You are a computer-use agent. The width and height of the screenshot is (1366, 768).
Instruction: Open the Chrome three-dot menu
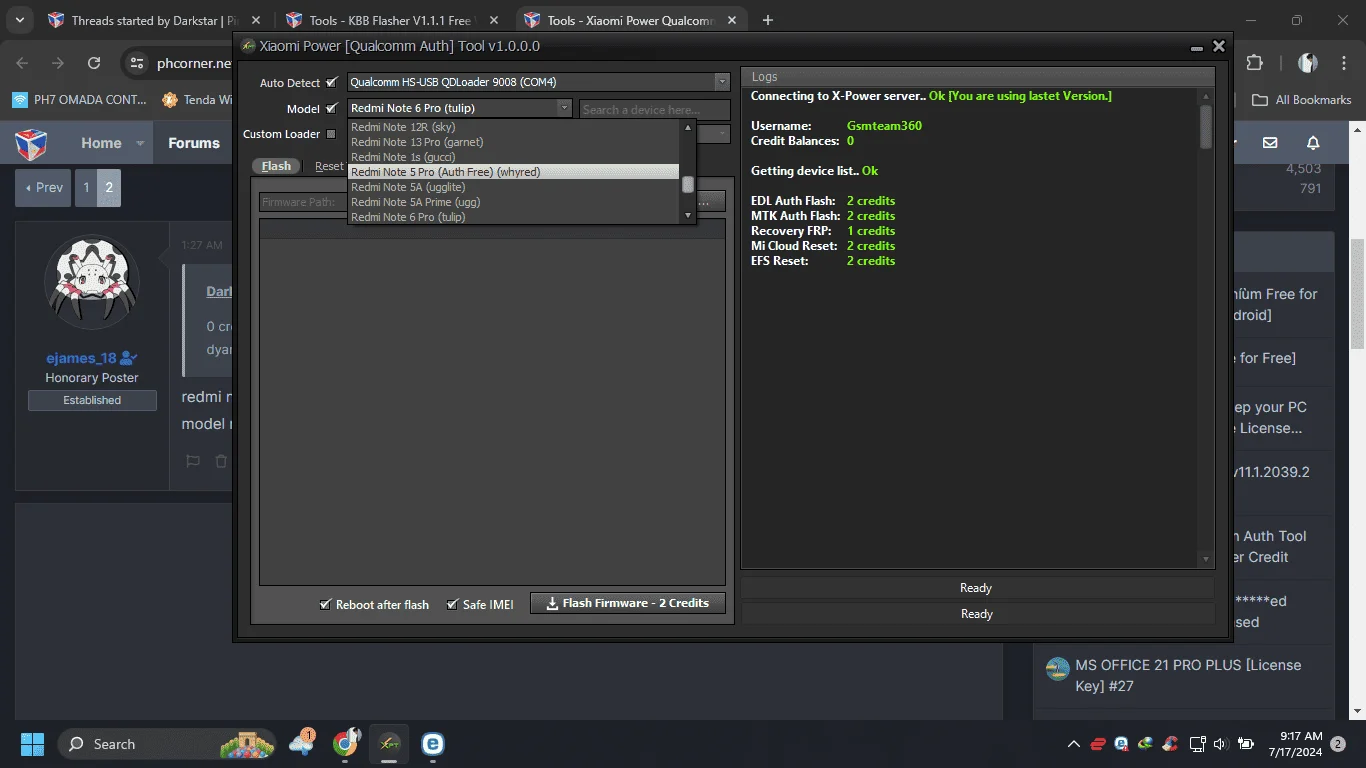[1343, 63]
